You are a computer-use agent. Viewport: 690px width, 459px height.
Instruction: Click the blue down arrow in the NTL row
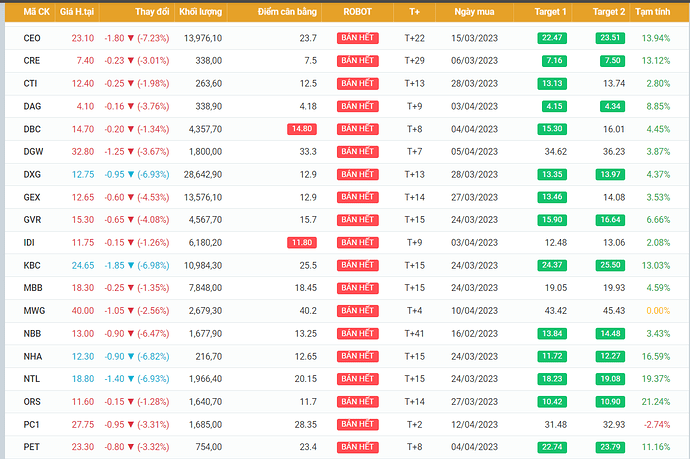(131, 379)
